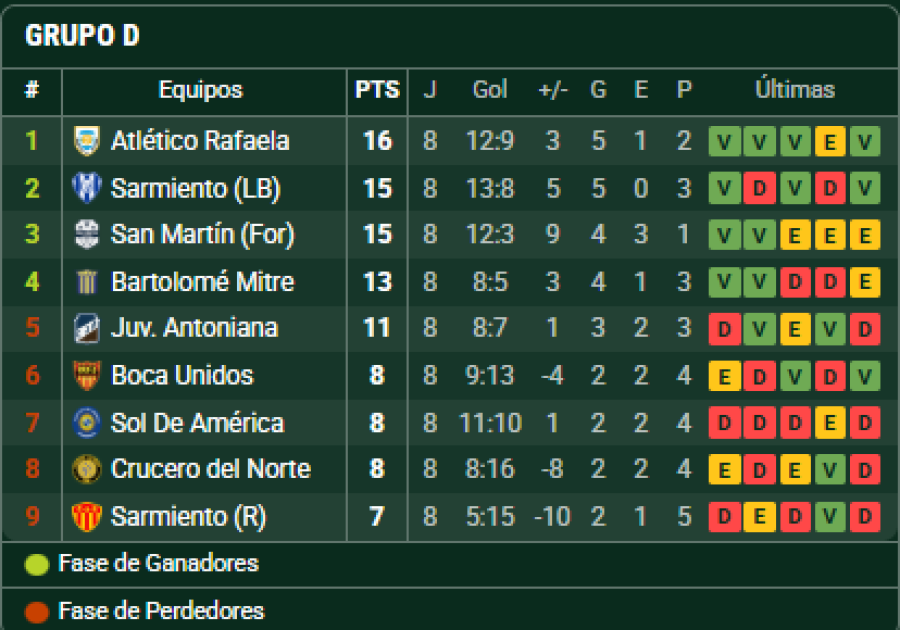Open the Sarmiento (R) team name link
The height and width of the screenshot is (630, 900).
point(188,517)
